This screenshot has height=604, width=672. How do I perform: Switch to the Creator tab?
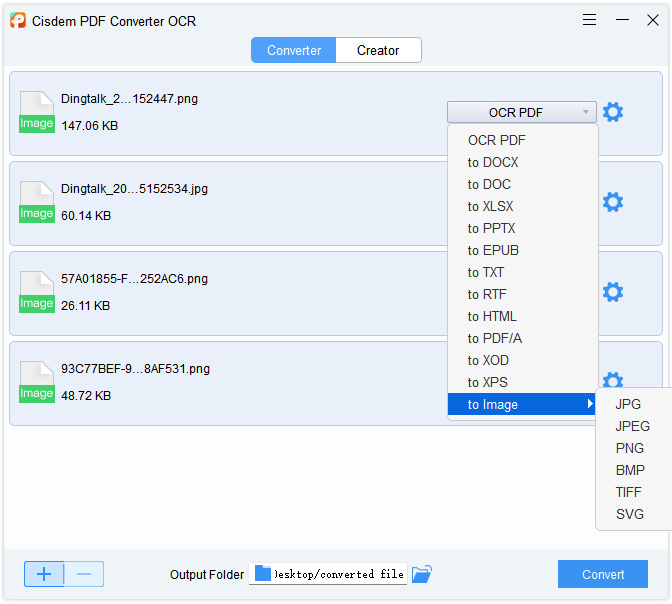(x=378, y=50)
